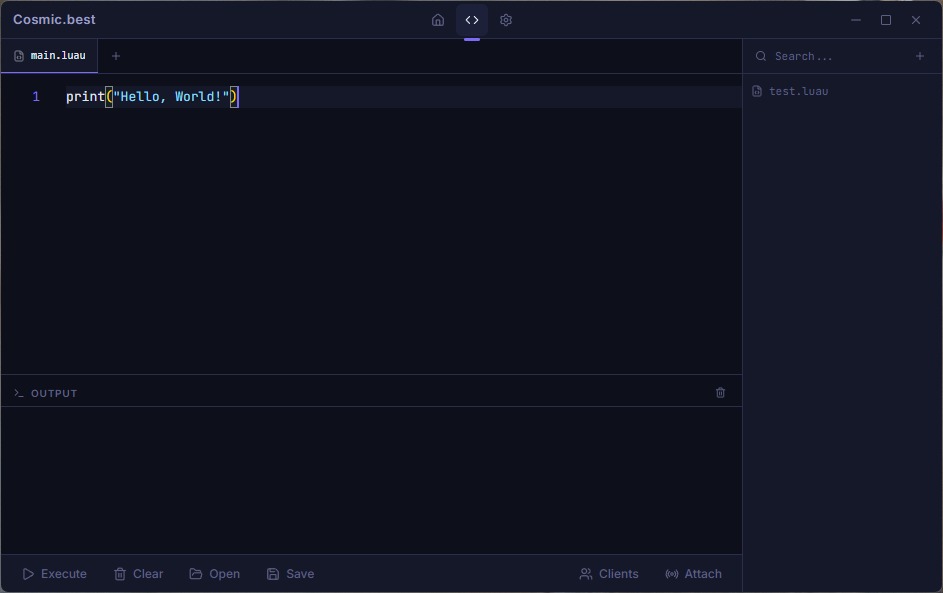Clear output with the trash icon

[x=720, y=393]
